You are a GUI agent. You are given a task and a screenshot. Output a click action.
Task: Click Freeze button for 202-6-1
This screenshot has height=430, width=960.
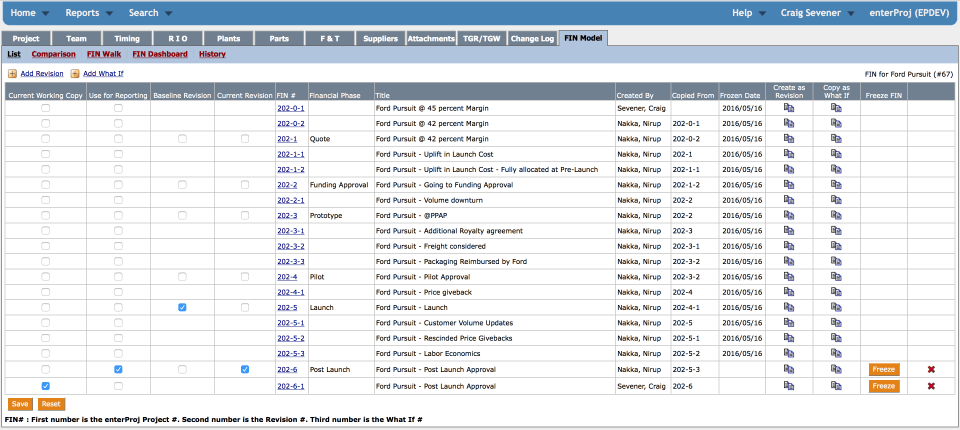point(883,386)
